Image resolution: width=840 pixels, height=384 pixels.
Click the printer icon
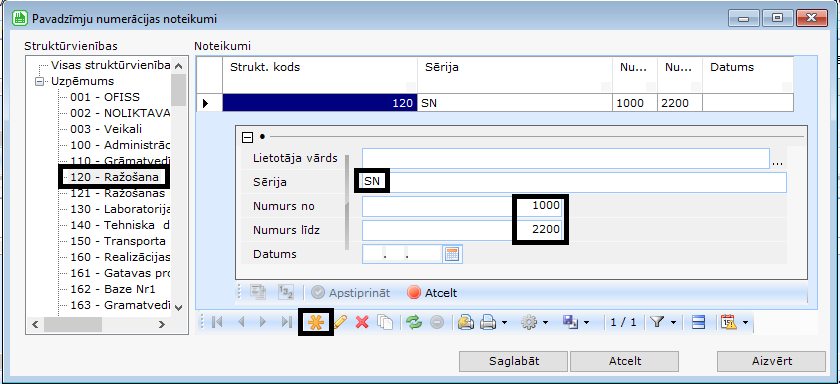click(x=488, y=322)
